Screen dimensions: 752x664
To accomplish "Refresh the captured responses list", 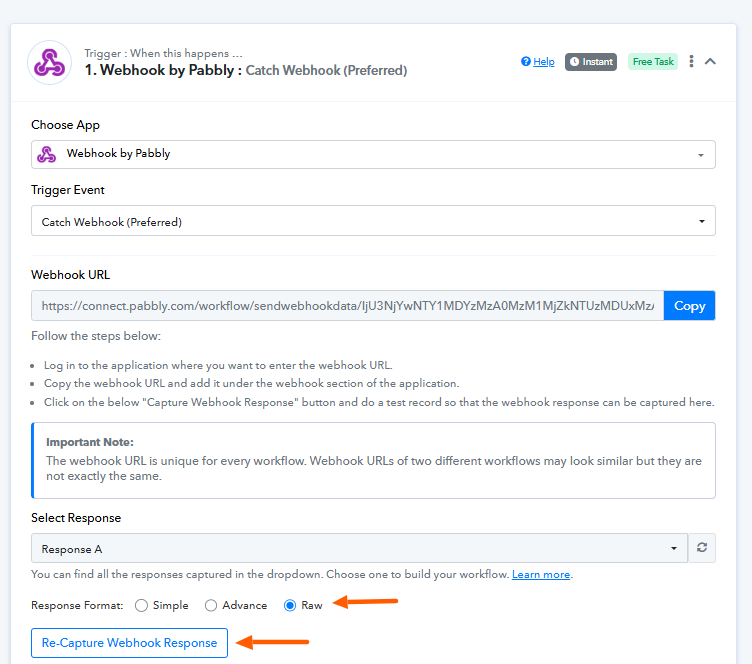I will (702, 548).
